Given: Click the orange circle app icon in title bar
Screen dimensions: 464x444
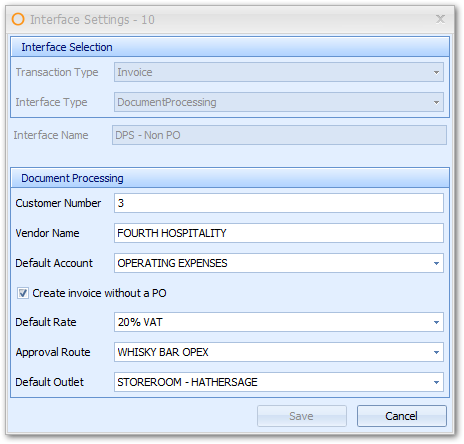Looking at the screenshot, I should (x=18, y=19).
